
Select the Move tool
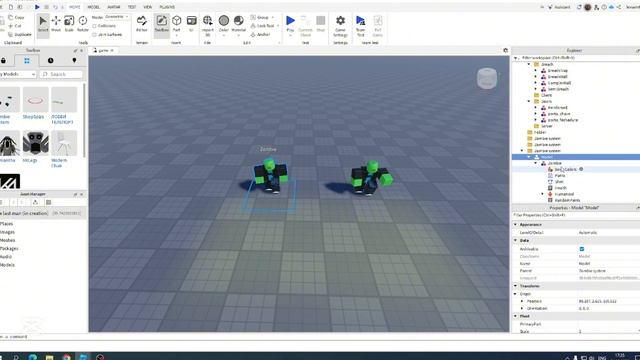click(x=56, y=24)
